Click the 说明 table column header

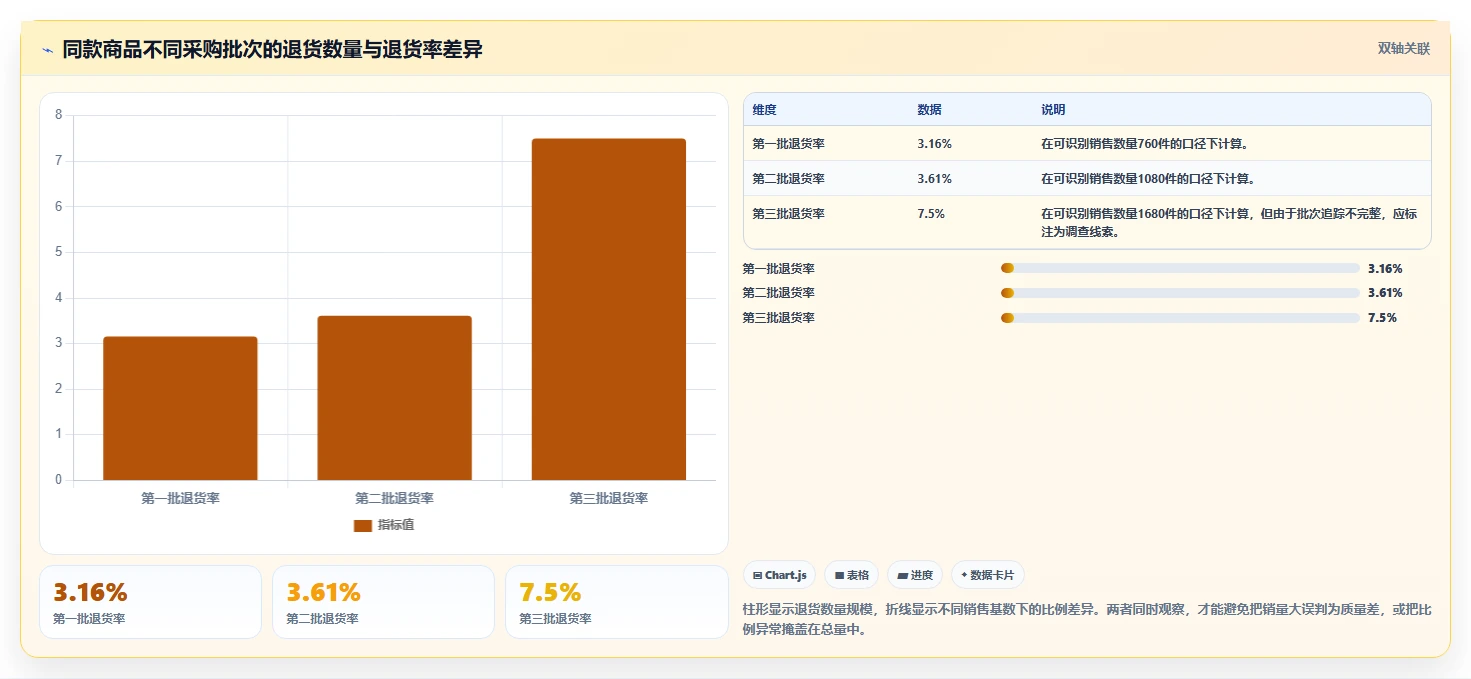click(x=1053, y=110)
